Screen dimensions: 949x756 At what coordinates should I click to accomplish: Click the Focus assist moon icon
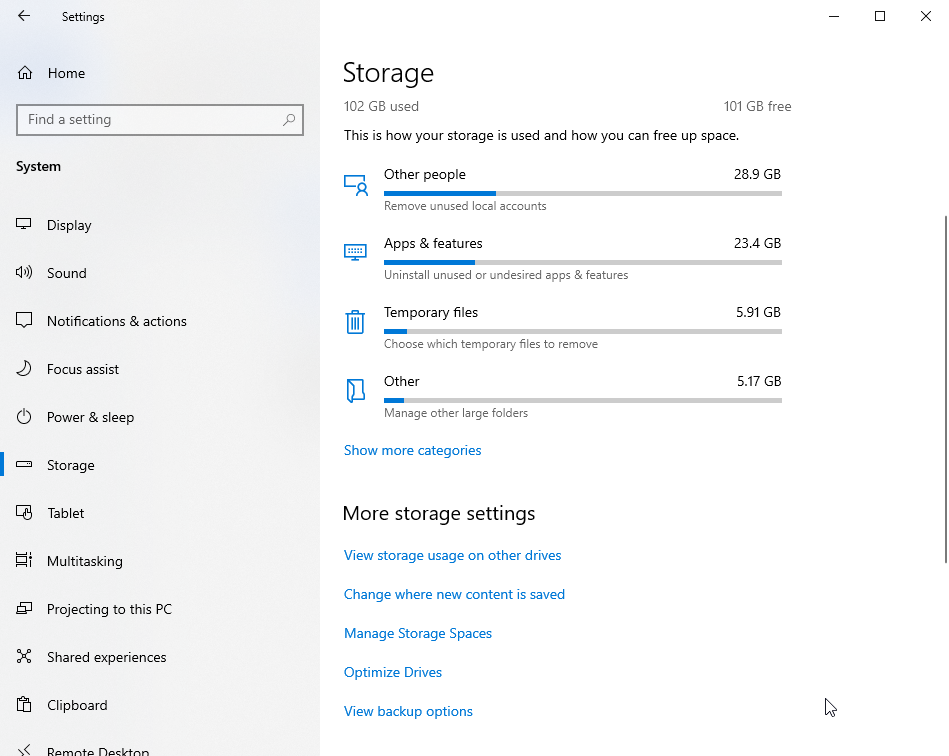click(x=24, y=369)
